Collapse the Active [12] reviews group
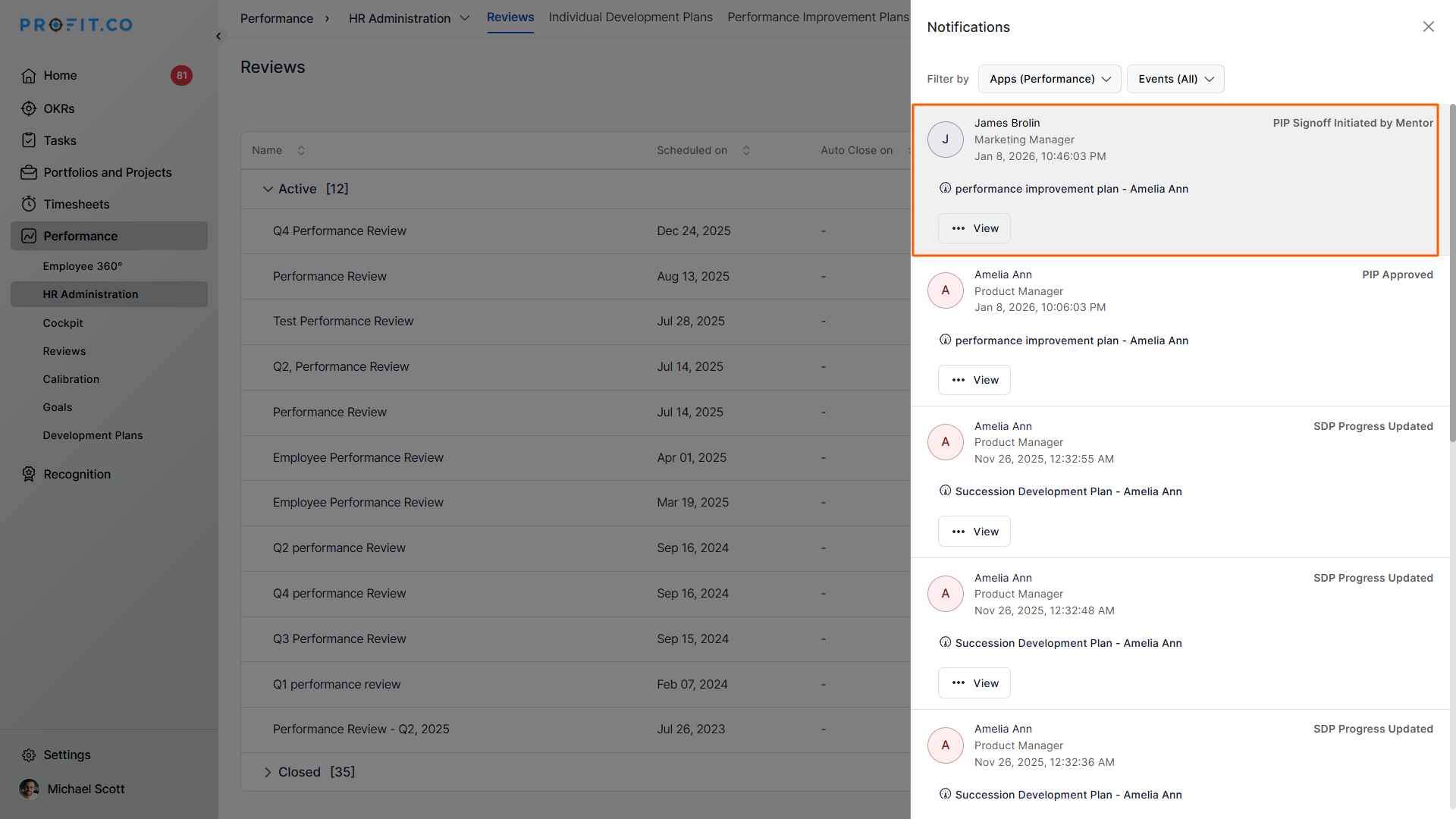1456x819 pixels. point(268,189)
